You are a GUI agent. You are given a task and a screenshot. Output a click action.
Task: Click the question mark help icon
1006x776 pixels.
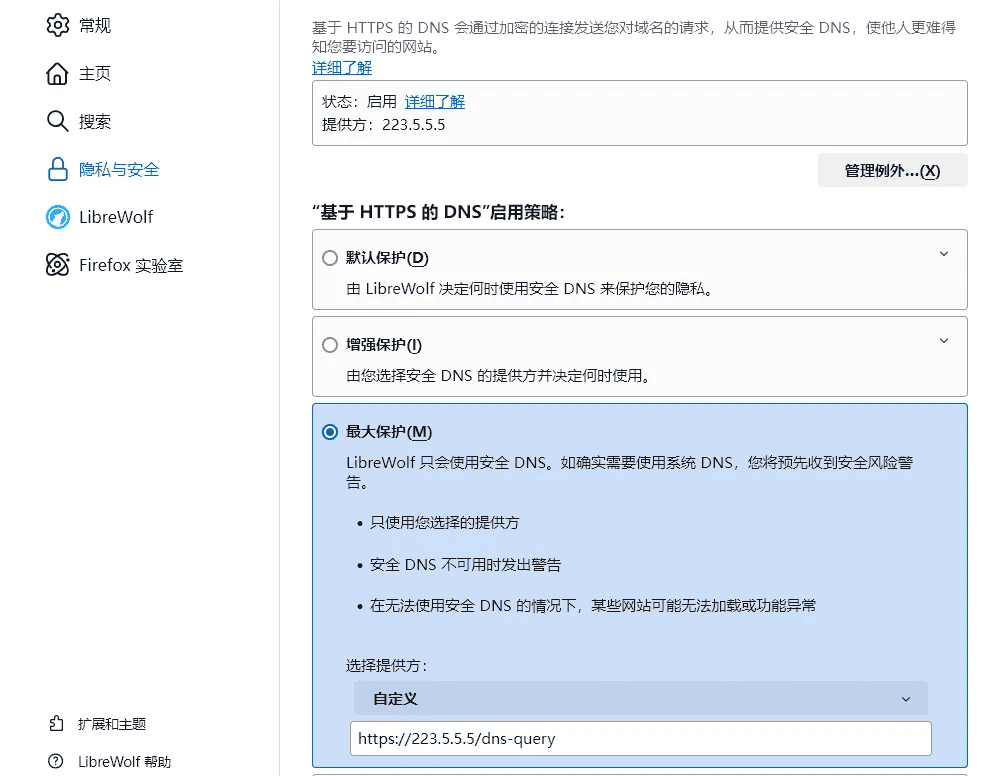click(56, 761)
